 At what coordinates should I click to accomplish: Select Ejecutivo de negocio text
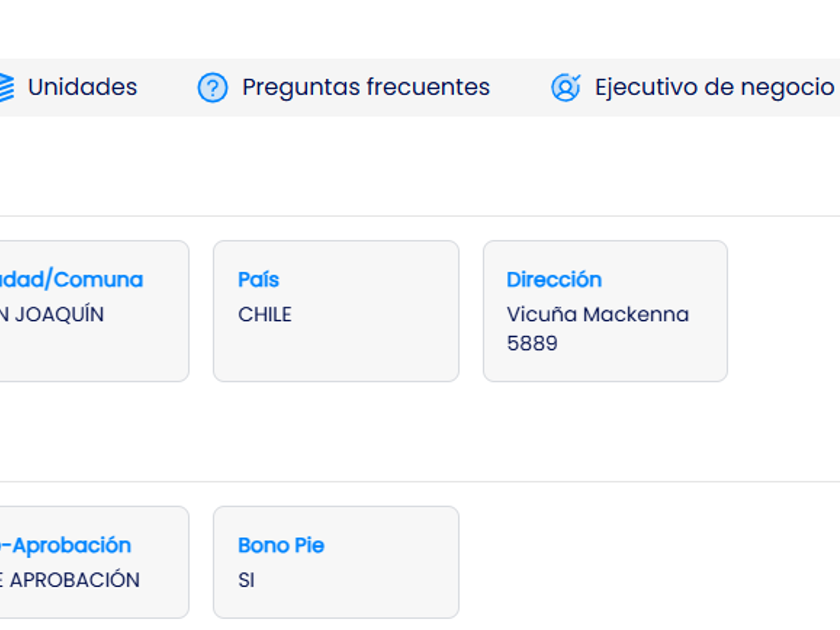[714, 88]
